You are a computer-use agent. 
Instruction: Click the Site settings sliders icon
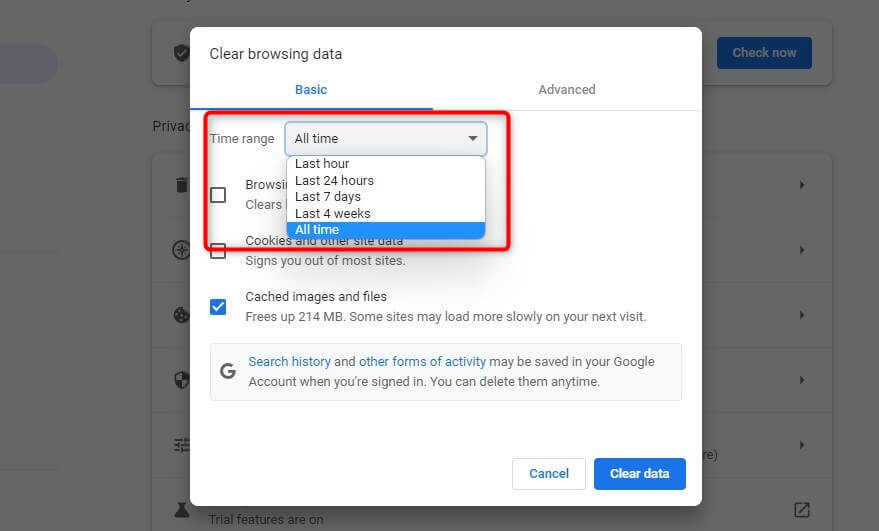click(181, 445)
